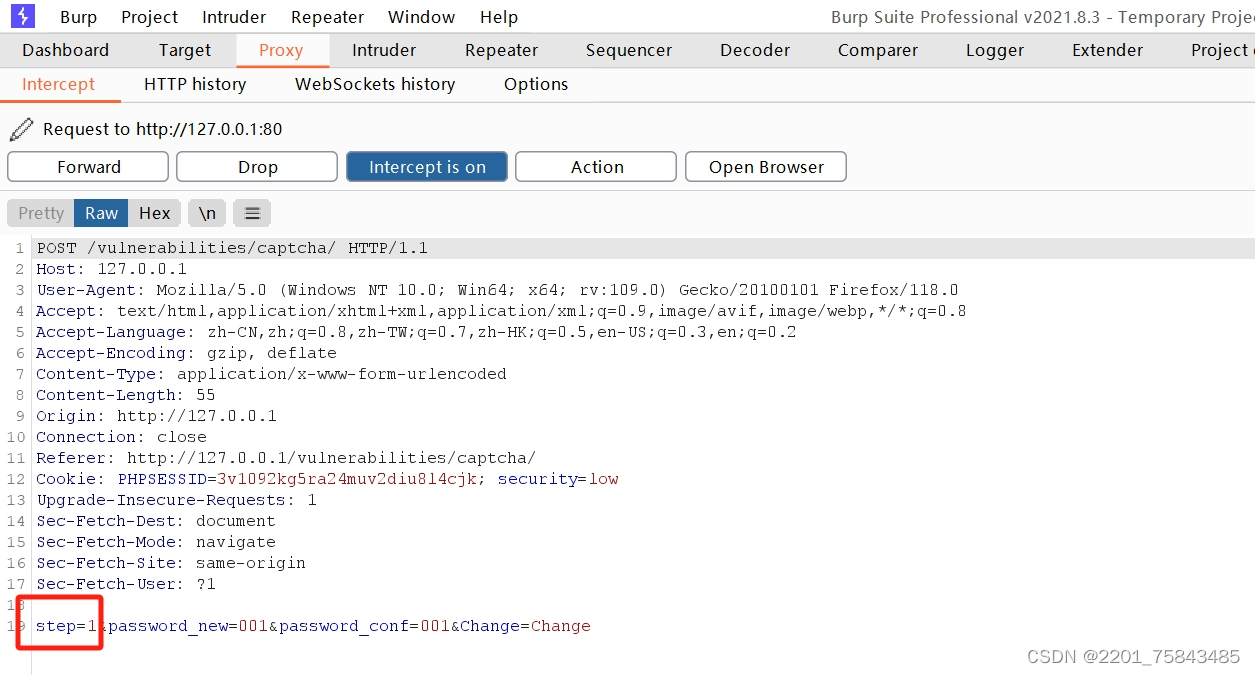Click the Accept-Encoding: gzip, deflate line

point(186,353)
